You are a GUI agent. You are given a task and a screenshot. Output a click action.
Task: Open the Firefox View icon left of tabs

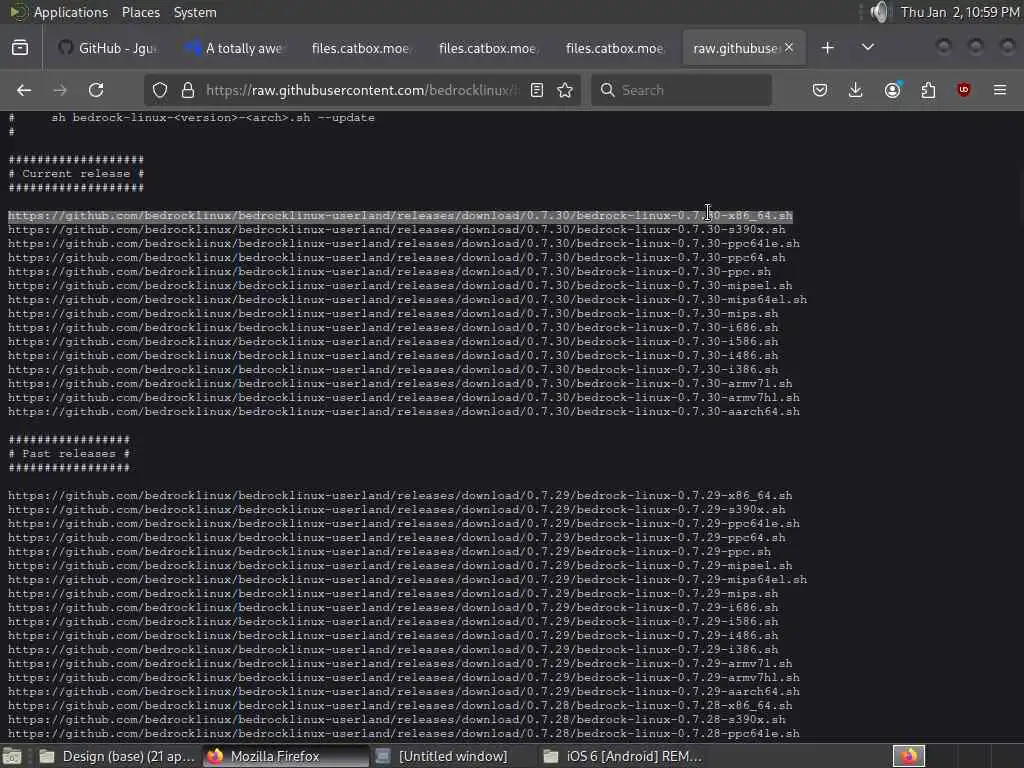coord(20,48)
